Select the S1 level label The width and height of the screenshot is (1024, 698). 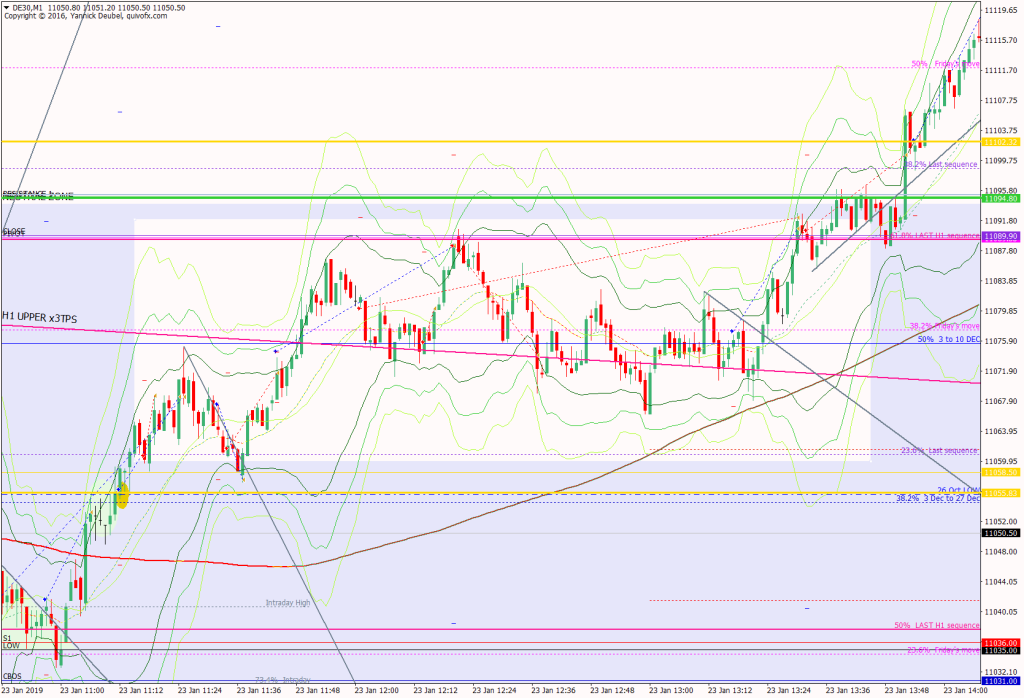tap(7, 637)
